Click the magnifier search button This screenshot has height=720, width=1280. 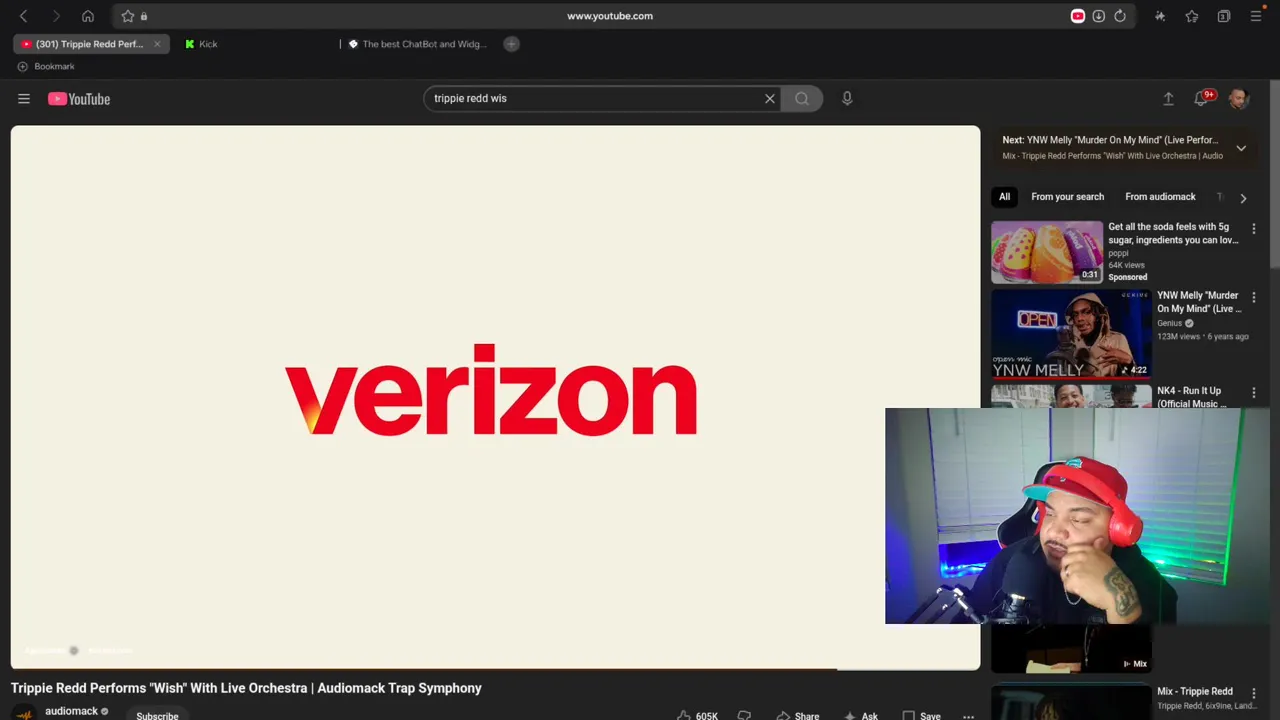pyautogui.click(x=802, y=98)
